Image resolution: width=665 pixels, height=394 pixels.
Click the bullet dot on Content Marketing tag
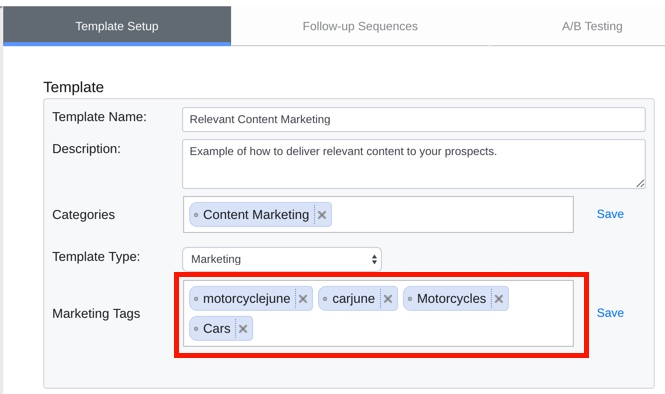(196, 215)
